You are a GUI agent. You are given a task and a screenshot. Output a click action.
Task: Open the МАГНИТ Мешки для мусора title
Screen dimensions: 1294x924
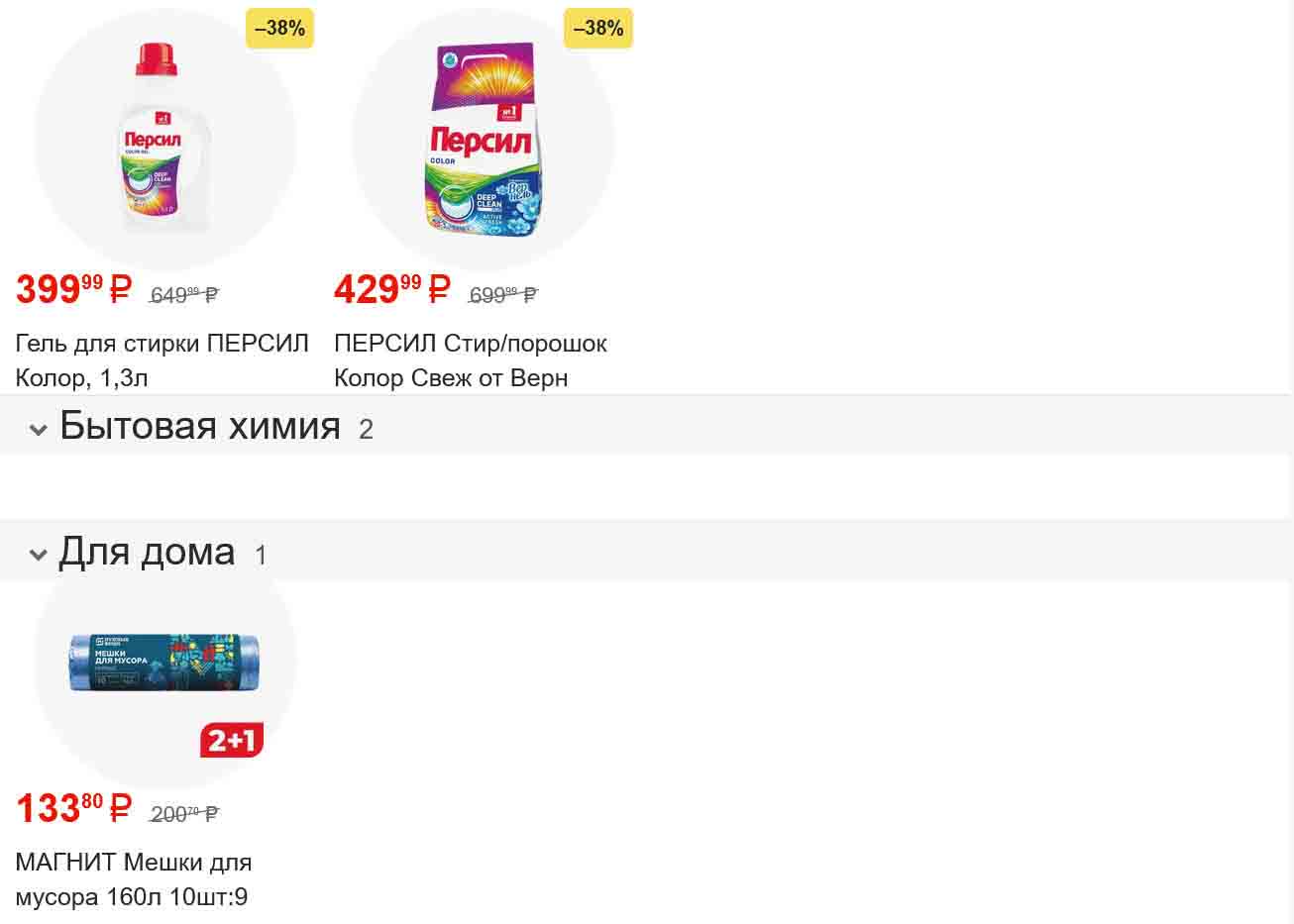pos(133,879)
